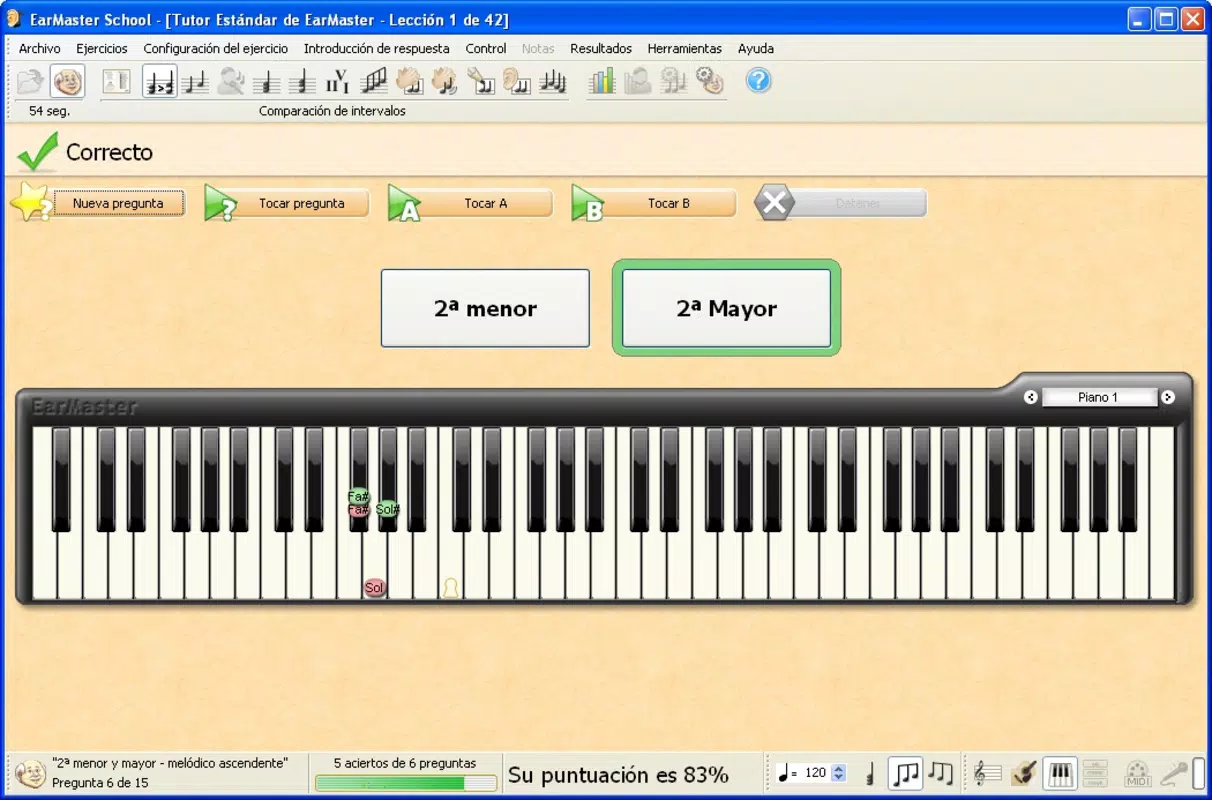Toggle the multiple-choice buttons view

click(x=1095, y=773)
